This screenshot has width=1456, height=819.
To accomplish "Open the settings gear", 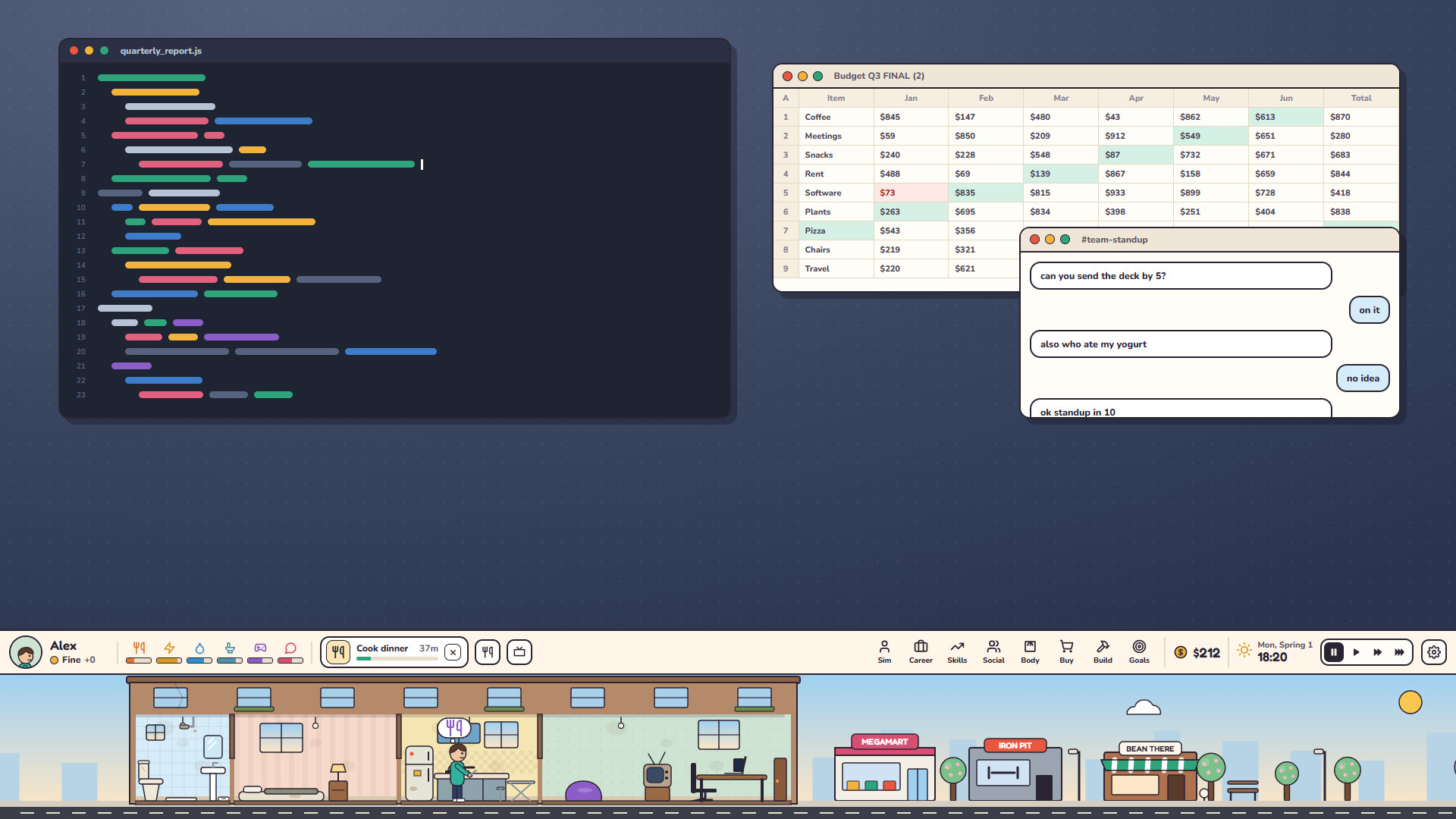I will (1434, 652).
